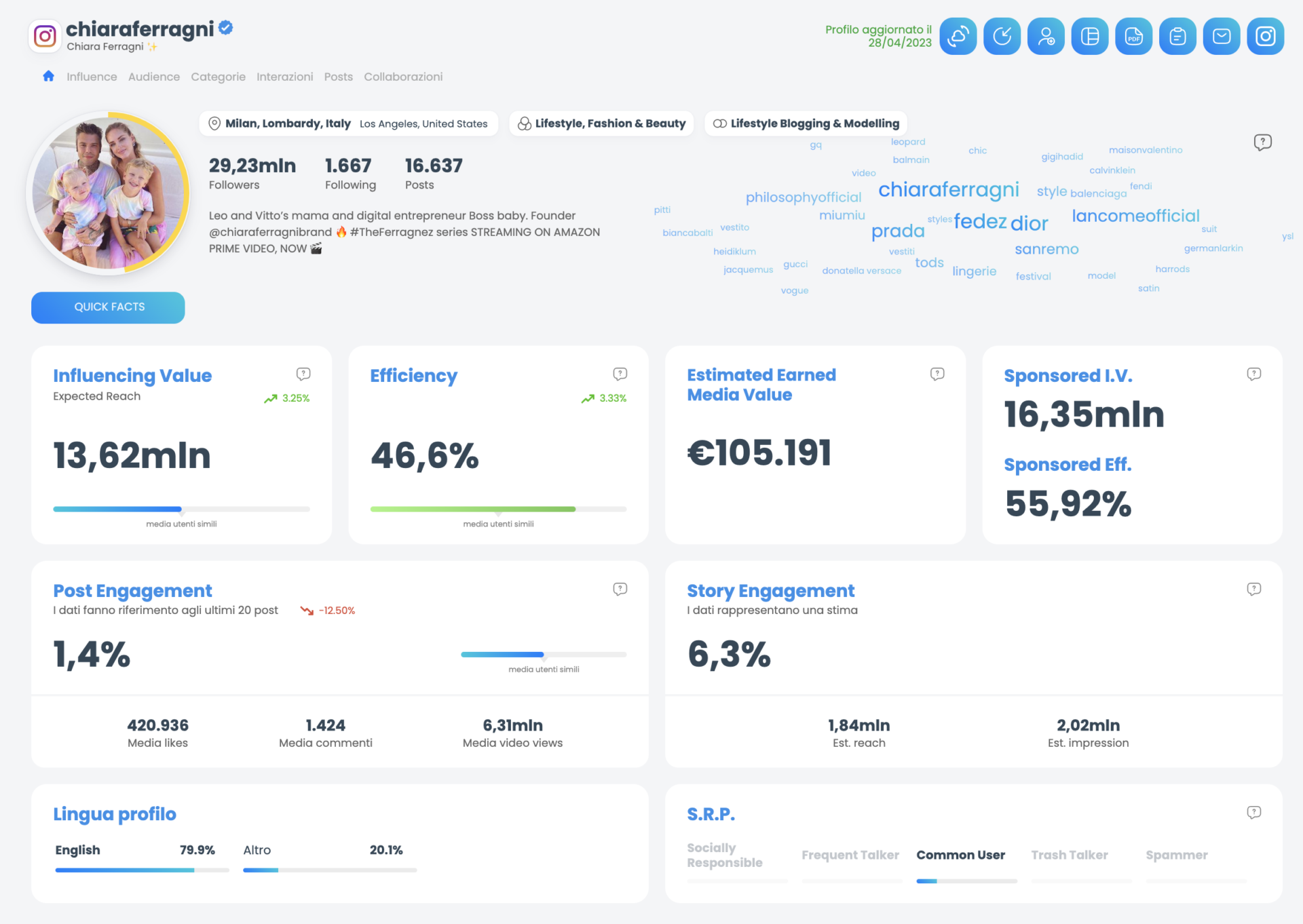This screenshot has width=1303, height=924.
Task: Open the word cloud help icon
Action: click(1263, 142)
